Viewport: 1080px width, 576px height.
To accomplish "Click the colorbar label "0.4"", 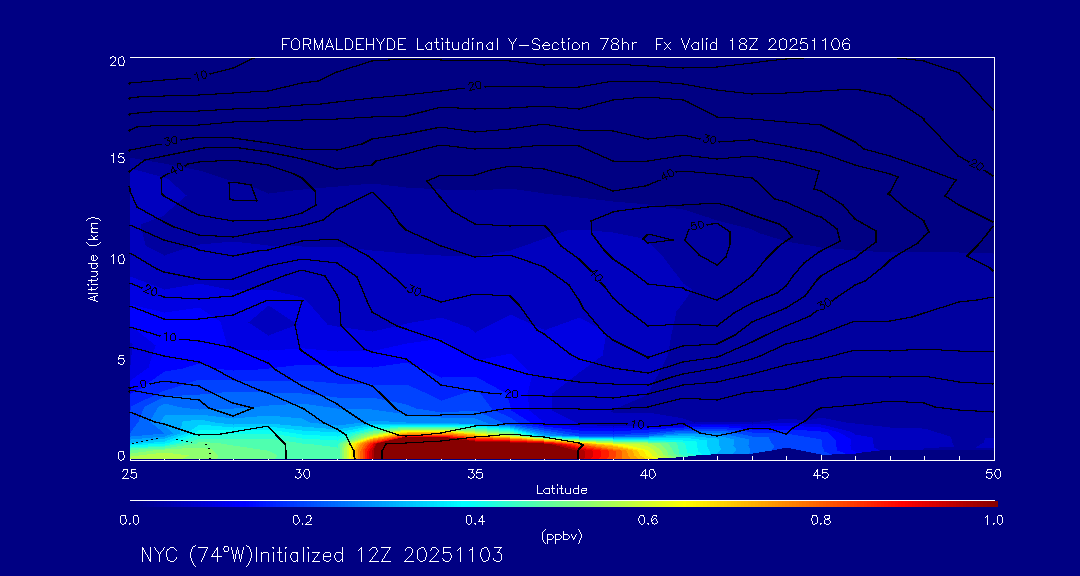I will coord(475,520).
